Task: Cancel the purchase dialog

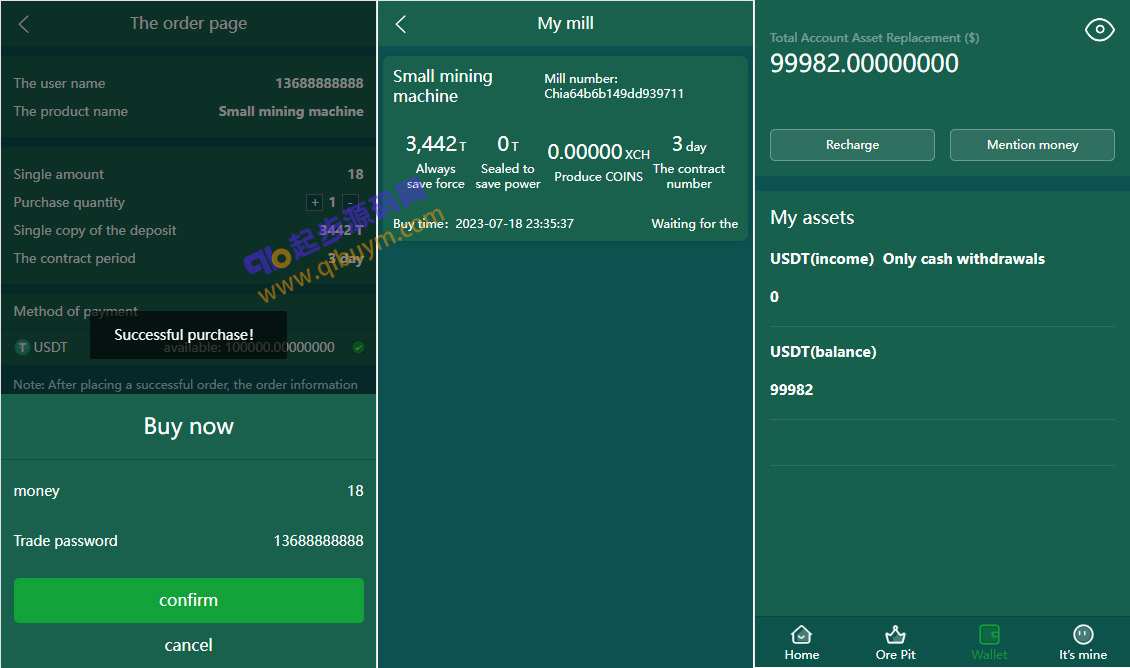Action: [188, 645]
